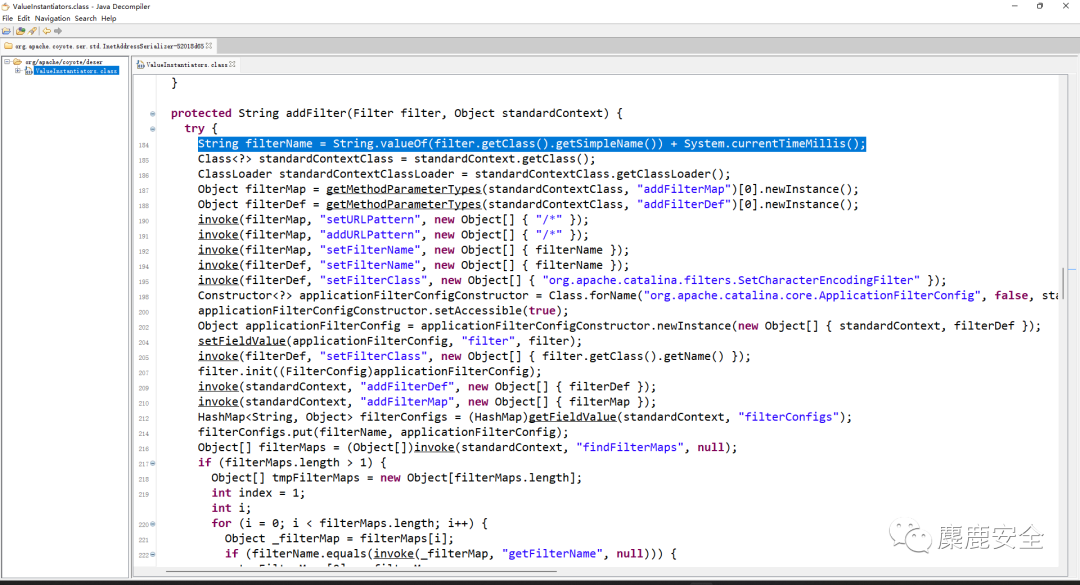Click the "org.apache.catalina.core.ApplicationFilterConfig" string
1080x585 pixels.
[812, 296]
